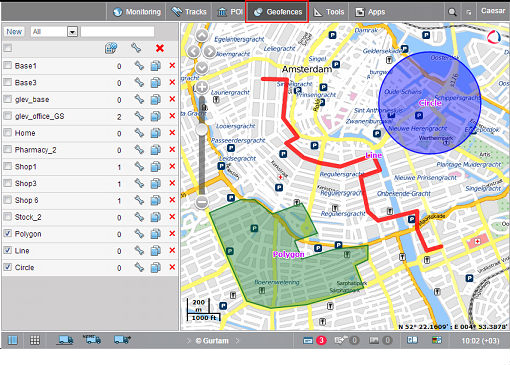Click the New geofence button

pyautogui.click(x=14, y=32)
